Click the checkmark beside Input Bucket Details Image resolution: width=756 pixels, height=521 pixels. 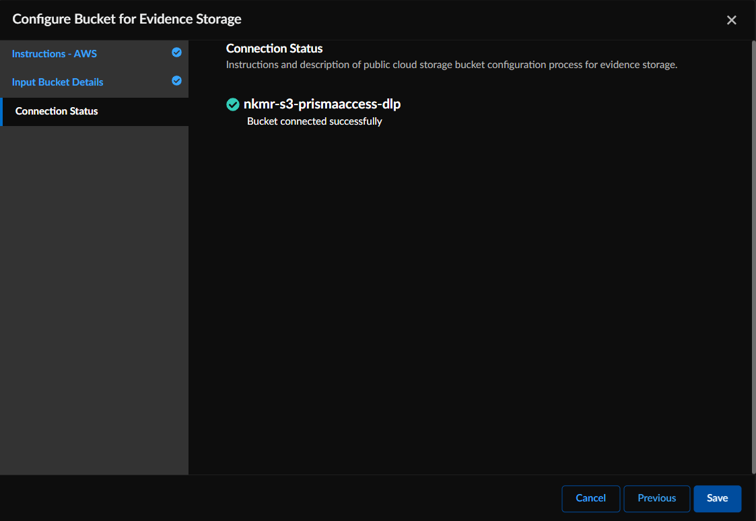click(177, 81)
